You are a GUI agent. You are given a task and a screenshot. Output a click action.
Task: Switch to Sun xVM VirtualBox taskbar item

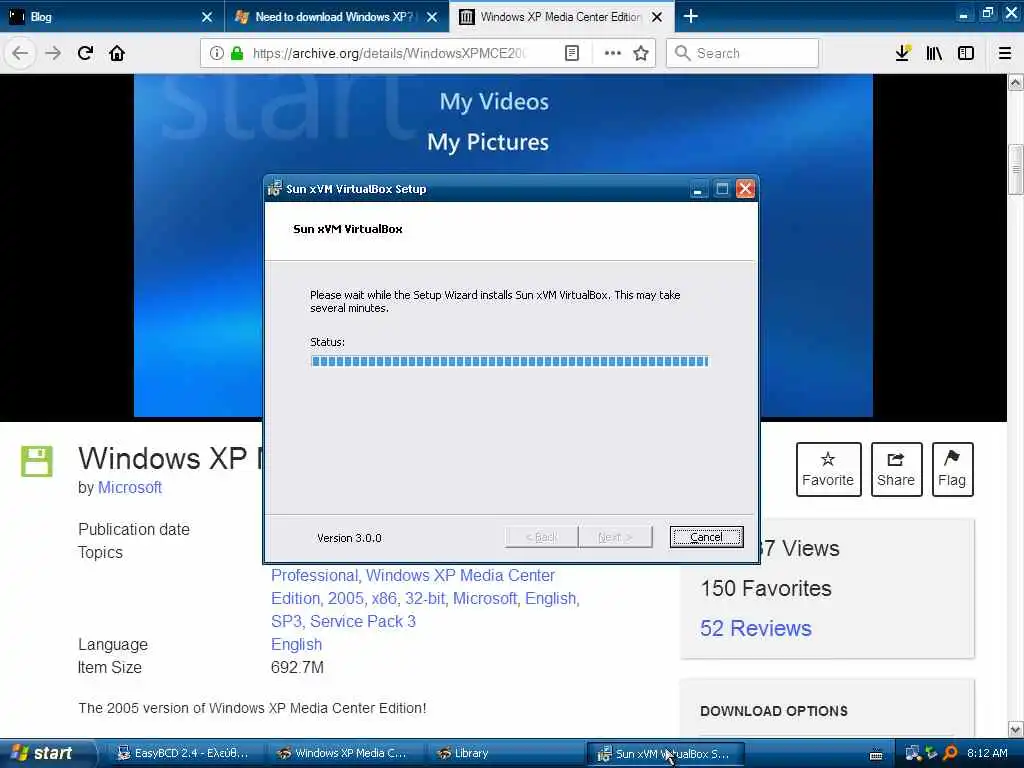(x=664, y=753)
